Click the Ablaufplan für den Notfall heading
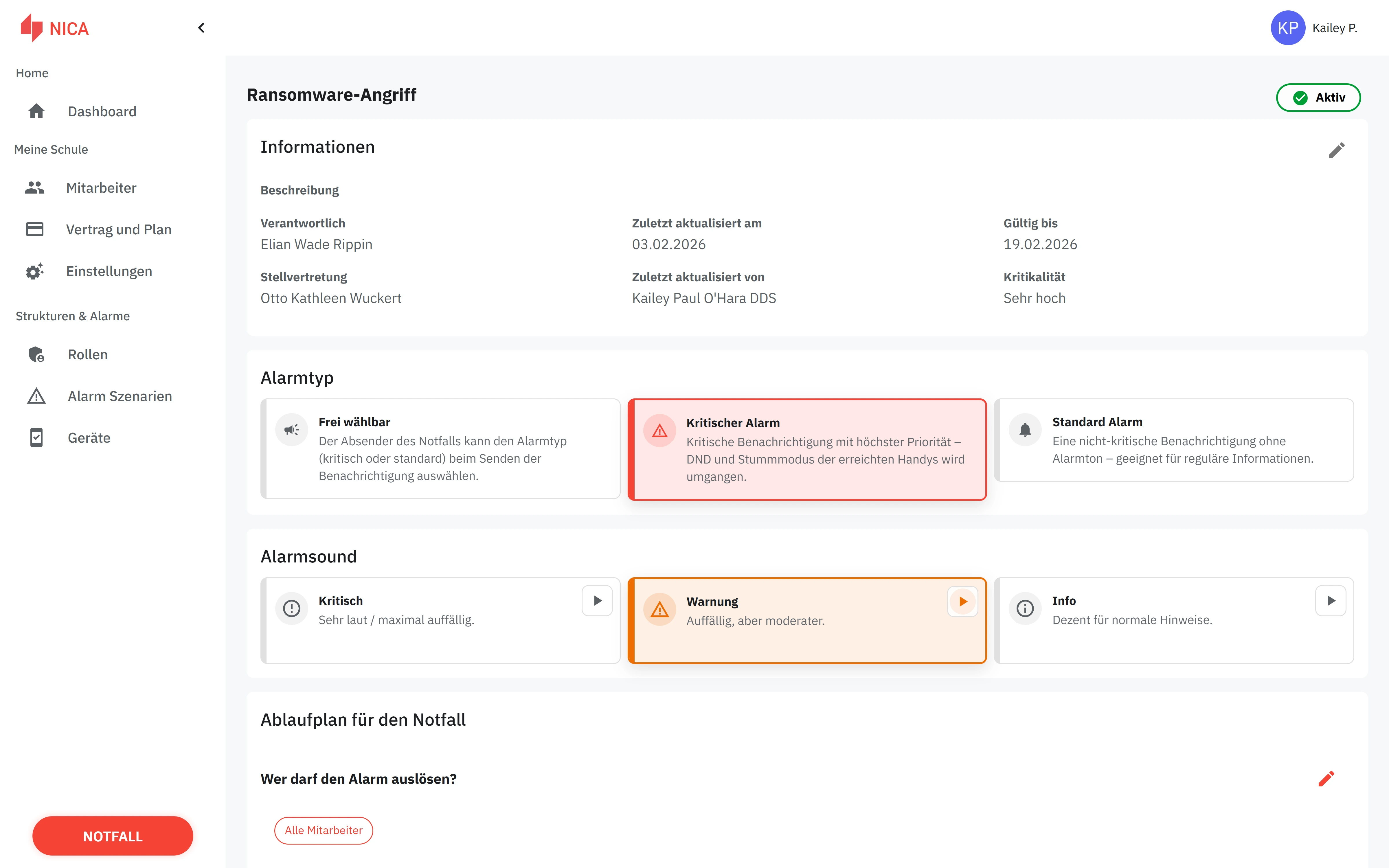Image resolution: width=1389 pixels, height=868 pixels. 363,720
